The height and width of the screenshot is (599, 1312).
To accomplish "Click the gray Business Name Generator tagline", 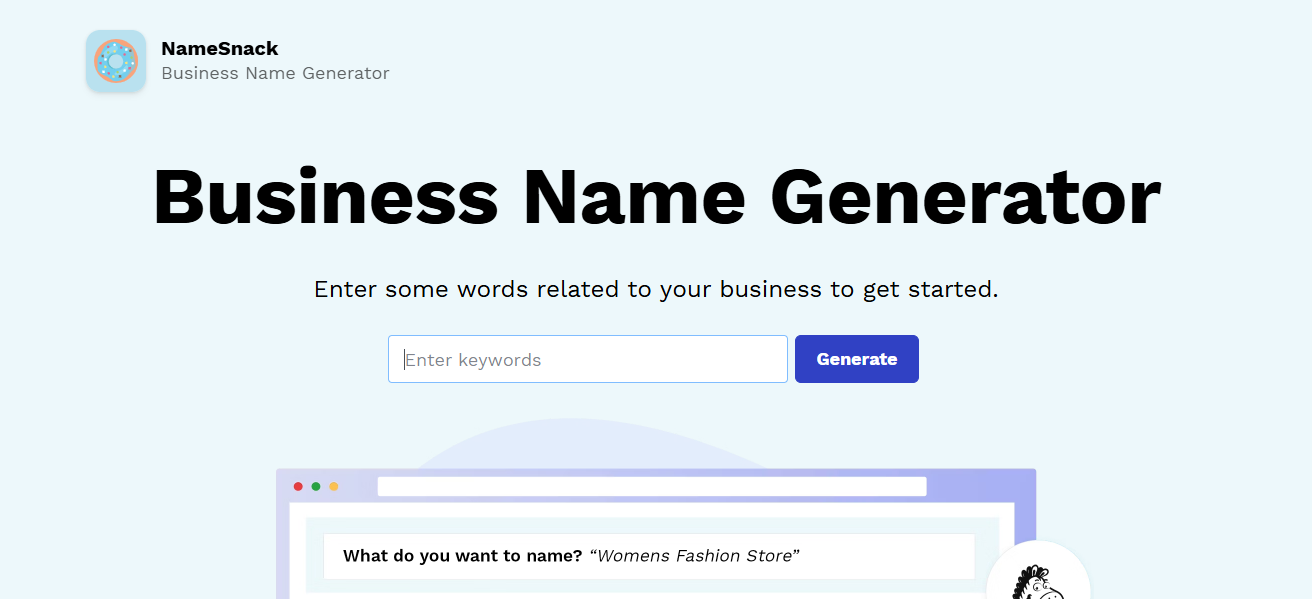I will pyautogui.click(x=275, y=73).
